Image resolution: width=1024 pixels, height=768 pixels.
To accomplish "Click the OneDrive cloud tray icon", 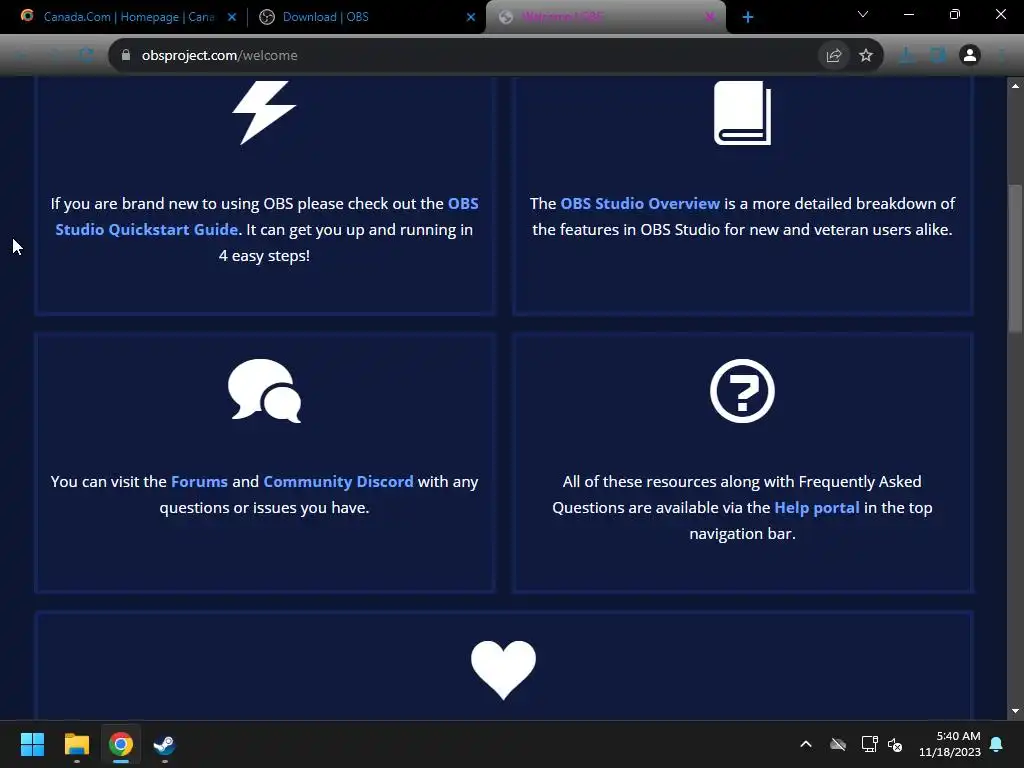I will click(838, 744).
